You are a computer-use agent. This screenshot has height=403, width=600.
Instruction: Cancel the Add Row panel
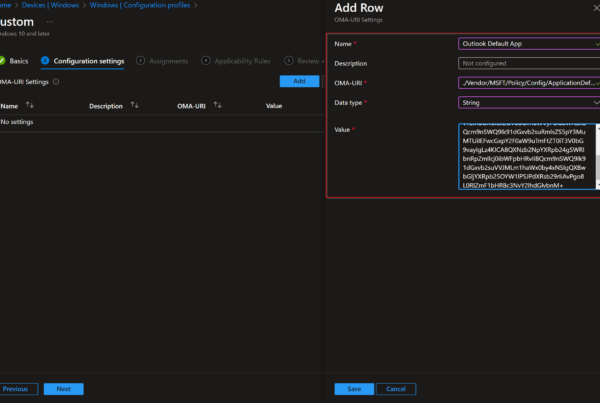pos(395,389)
